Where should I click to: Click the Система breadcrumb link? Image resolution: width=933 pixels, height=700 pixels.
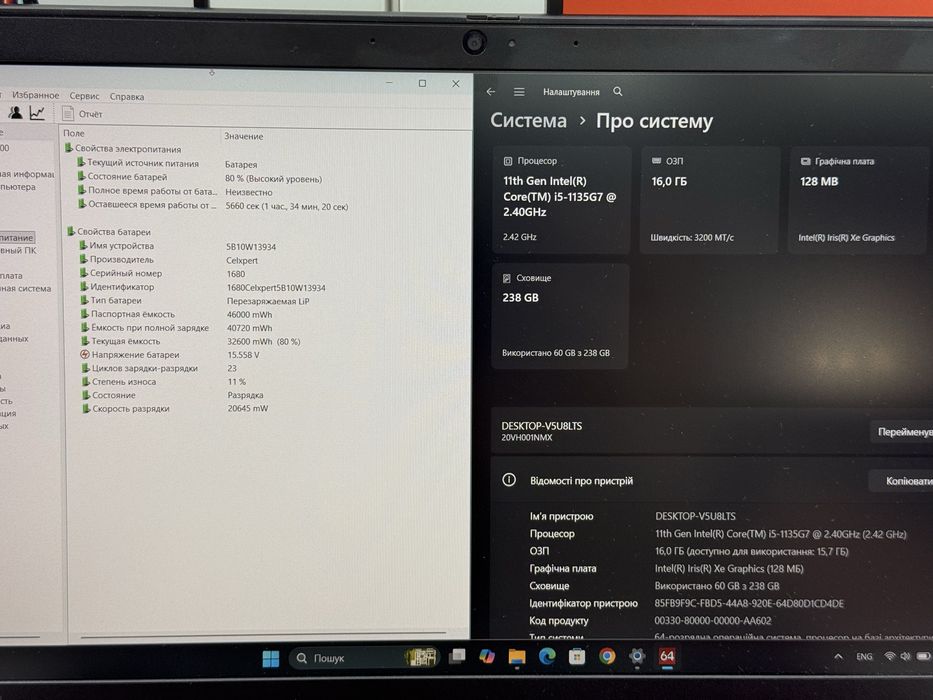coord(528,120)
